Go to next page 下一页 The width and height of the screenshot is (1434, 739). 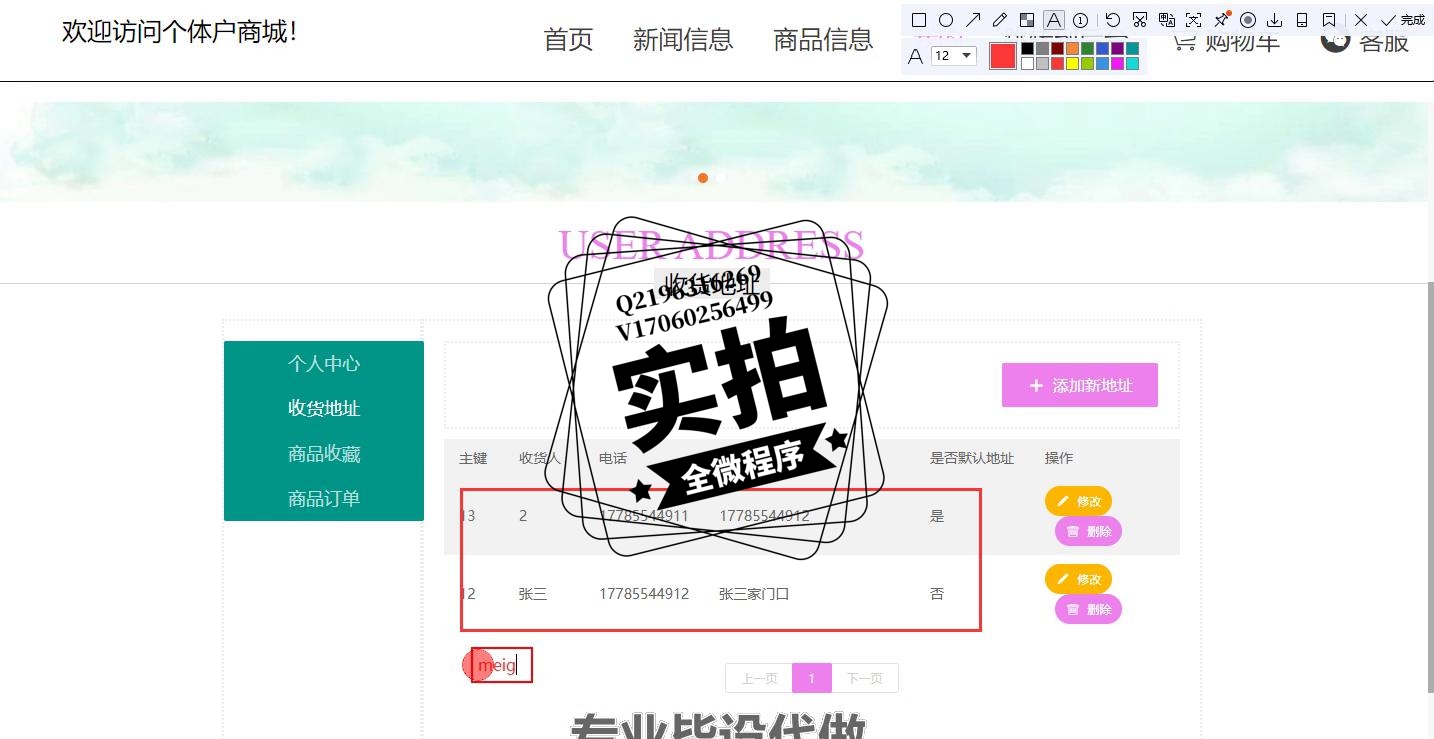865,678
